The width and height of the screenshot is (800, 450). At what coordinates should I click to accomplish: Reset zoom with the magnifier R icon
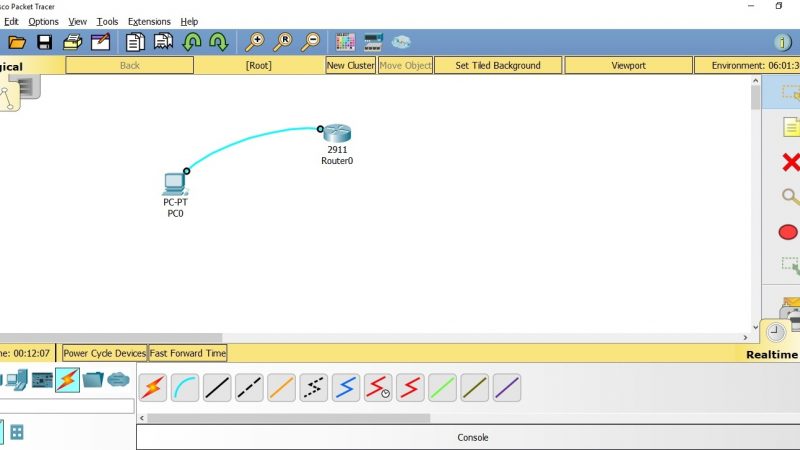pyautogui.click(x=283, y=42)
